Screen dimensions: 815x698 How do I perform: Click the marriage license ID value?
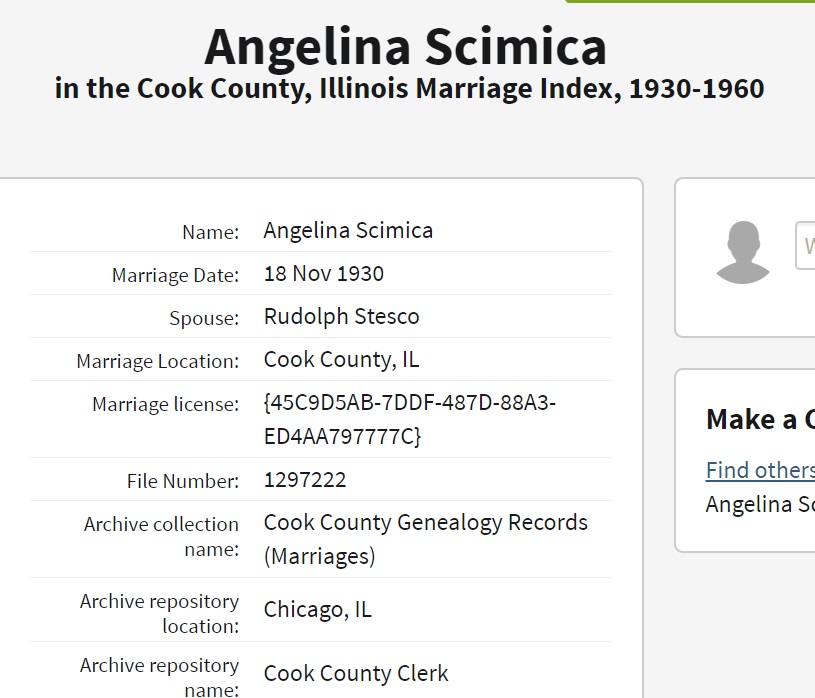409,420
